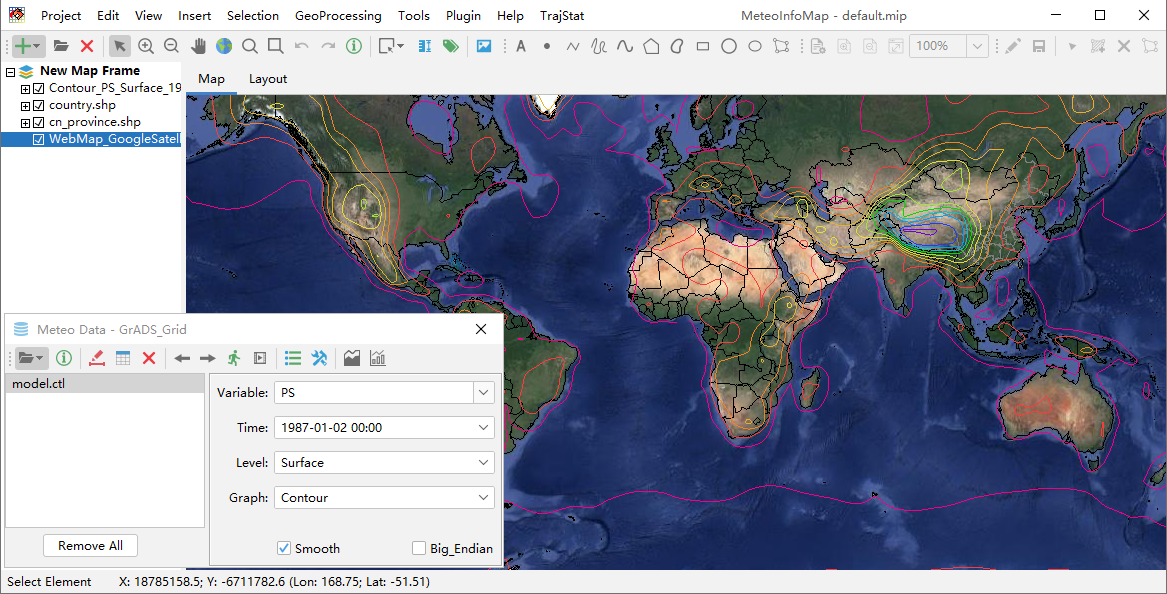Open the Time dropdown
The width and height of the screenshot is (1167, 594).
(x=484, y=428)
